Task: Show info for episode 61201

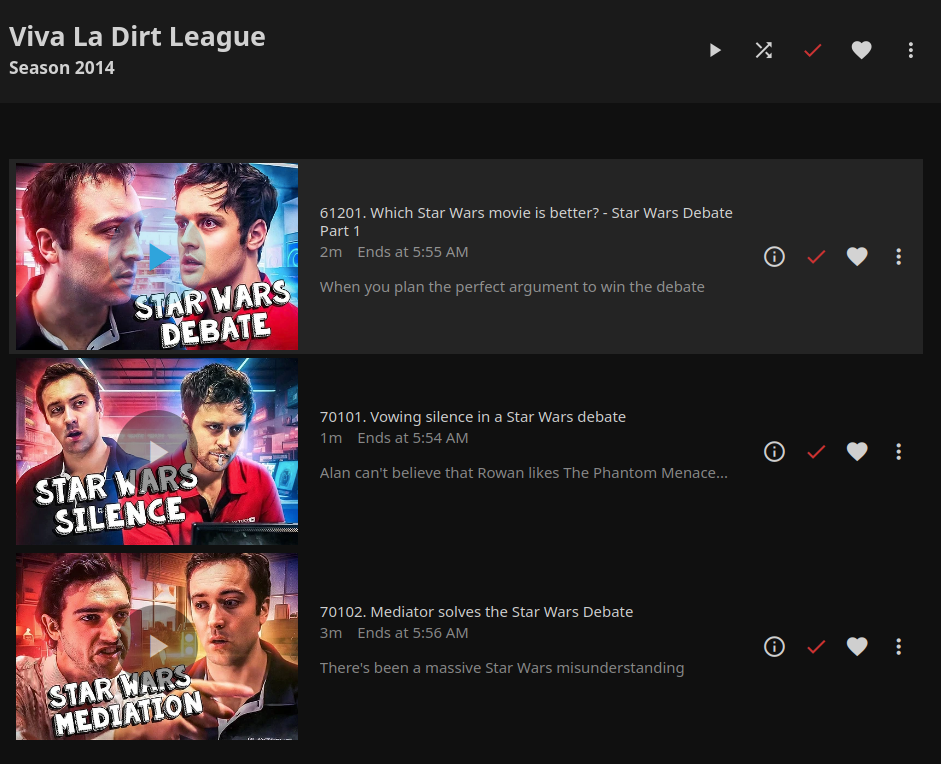Action: [x=774, y=257]
